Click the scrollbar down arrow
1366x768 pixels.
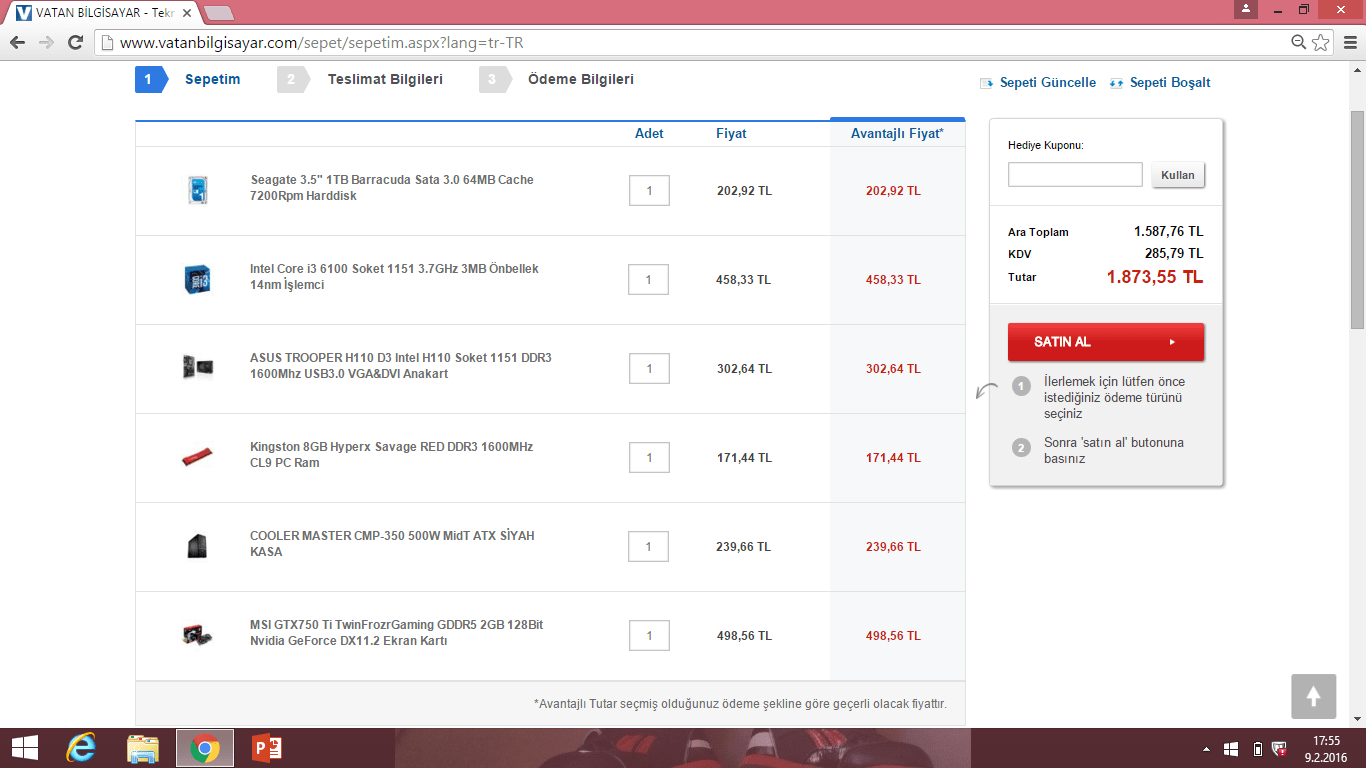tap(1357, 719)
